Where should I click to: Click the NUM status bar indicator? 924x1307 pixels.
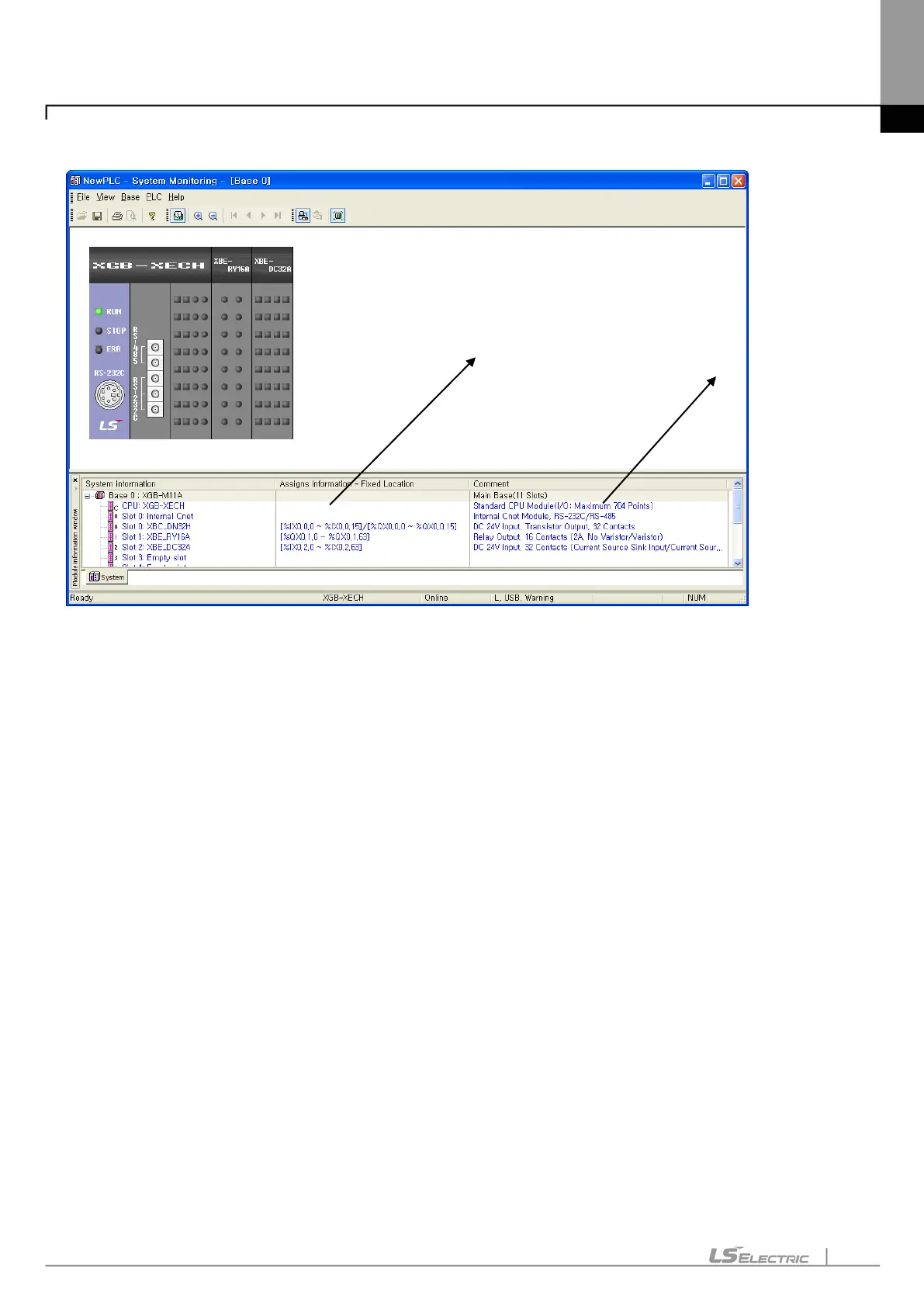pyautogui.click(x=697, y=598)
